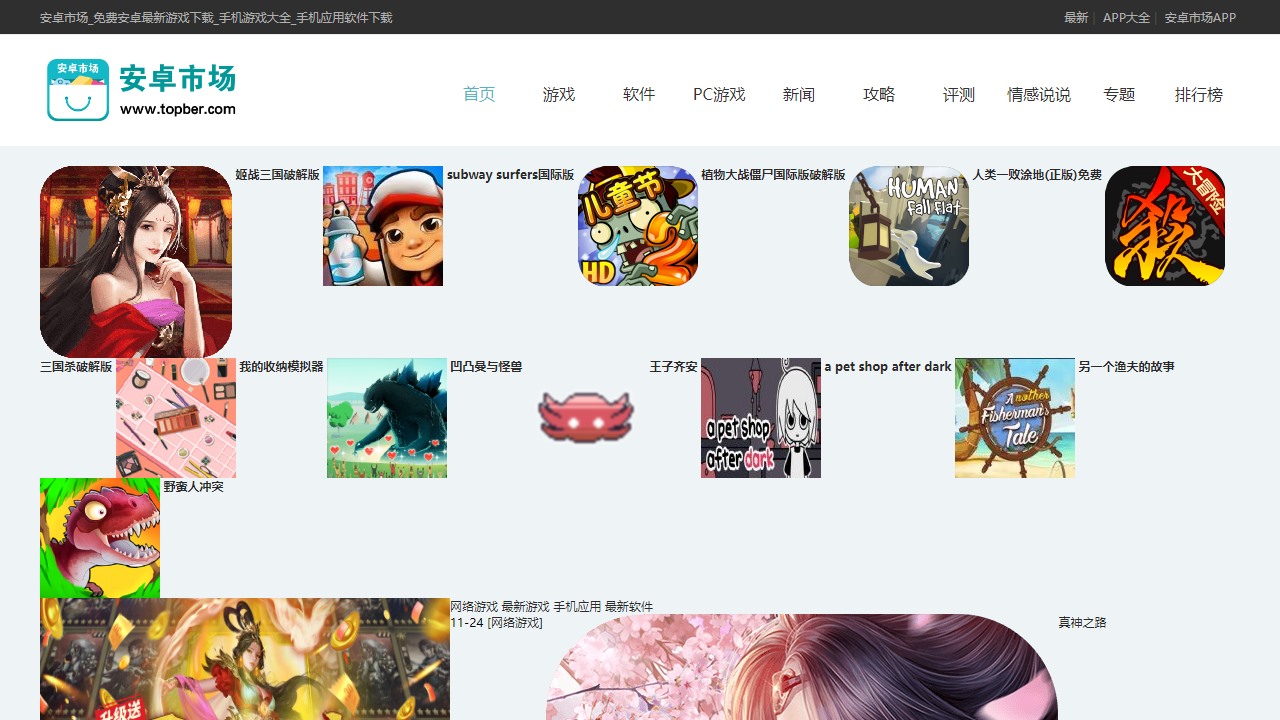Switch to the 网络游戏 tab
This screenshot has width=1280, height=720.
474,606
